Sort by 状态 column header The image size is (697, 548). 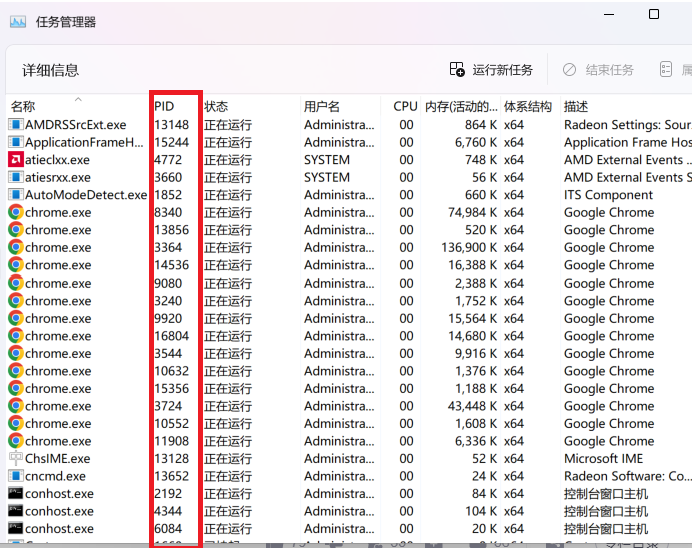coord(216,106)
